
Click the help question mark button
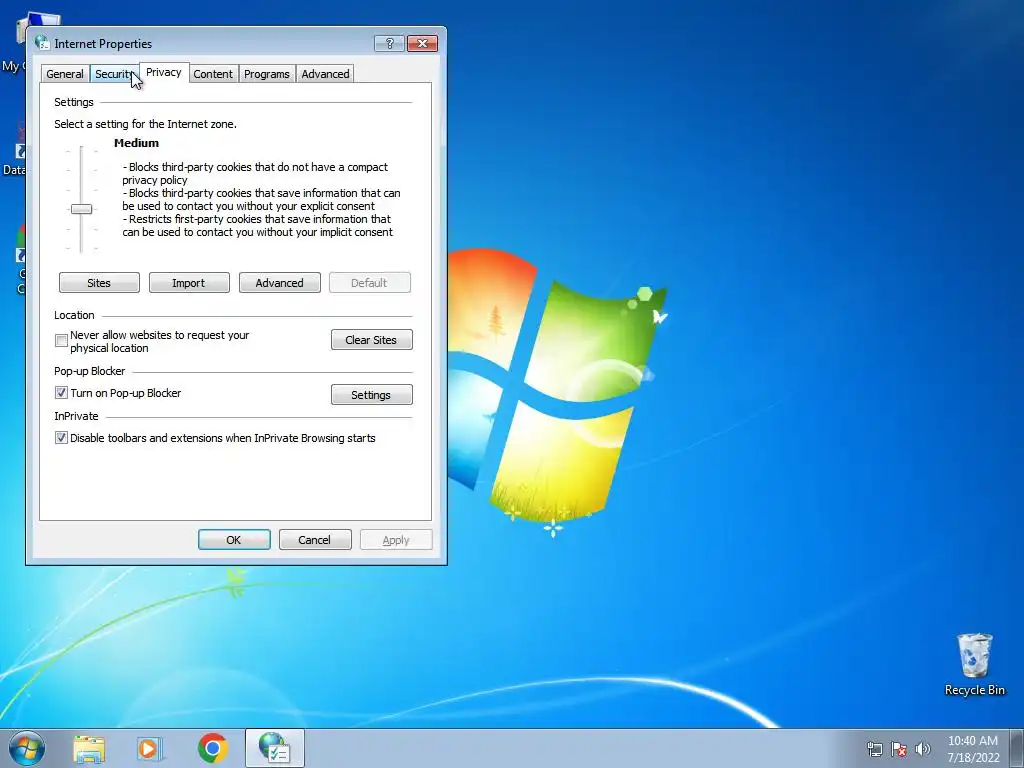click(x=389, y=43)
